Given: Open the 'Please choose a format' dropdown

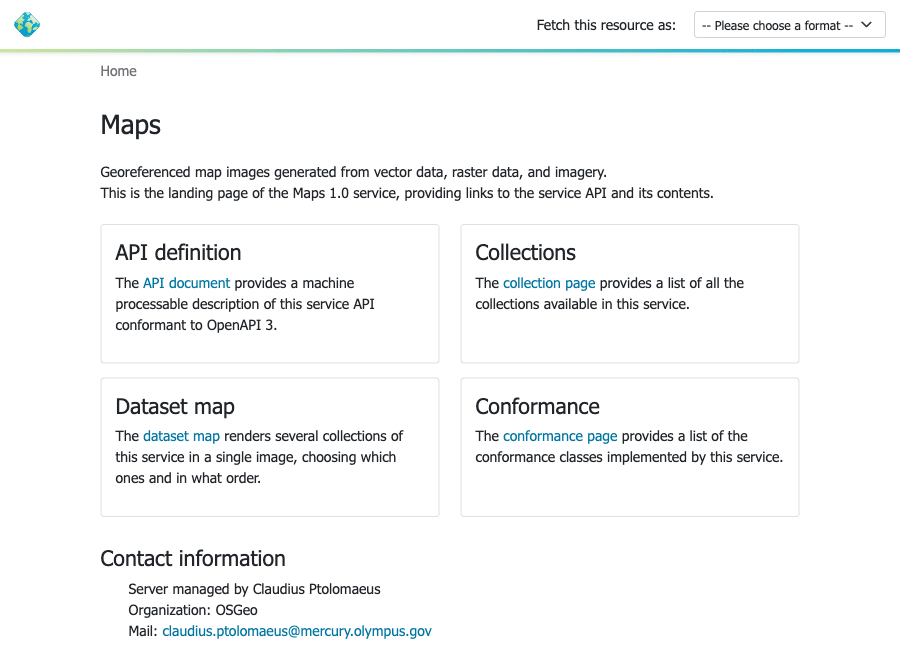Looking at the screenshot, I should tap(789, 25).
